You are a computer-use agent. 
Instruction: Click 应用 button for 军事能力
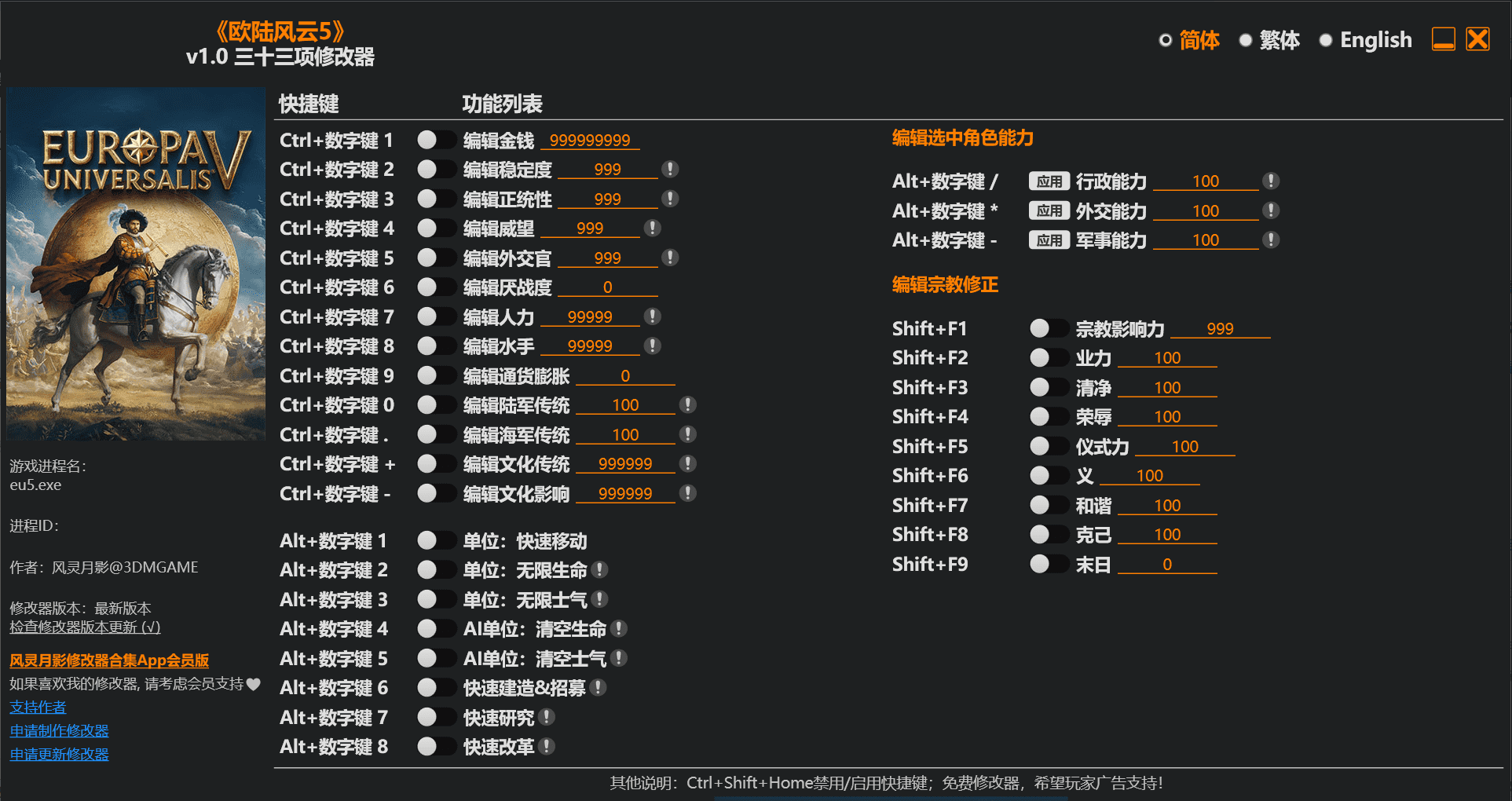click(x=1049, y=240)
